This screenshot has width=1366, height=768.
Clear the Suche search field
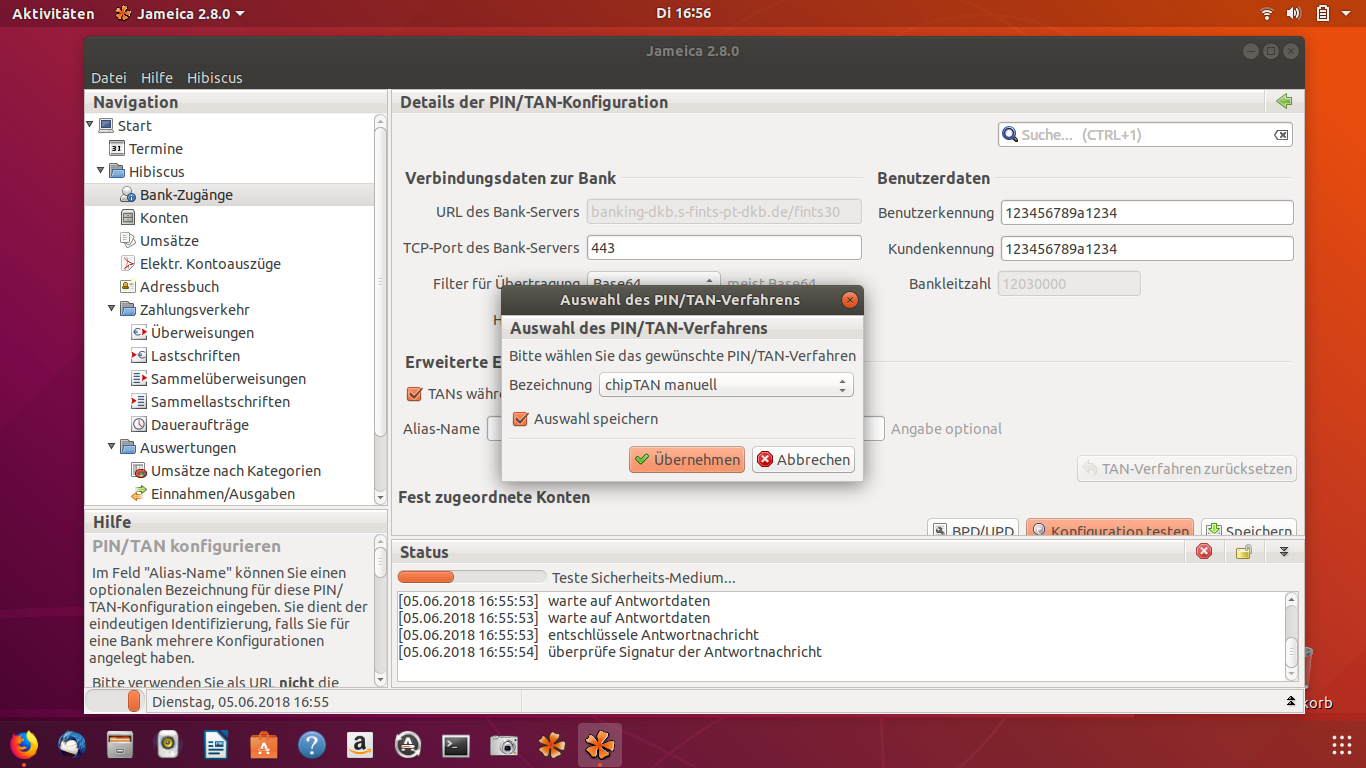click(1281, 135)
